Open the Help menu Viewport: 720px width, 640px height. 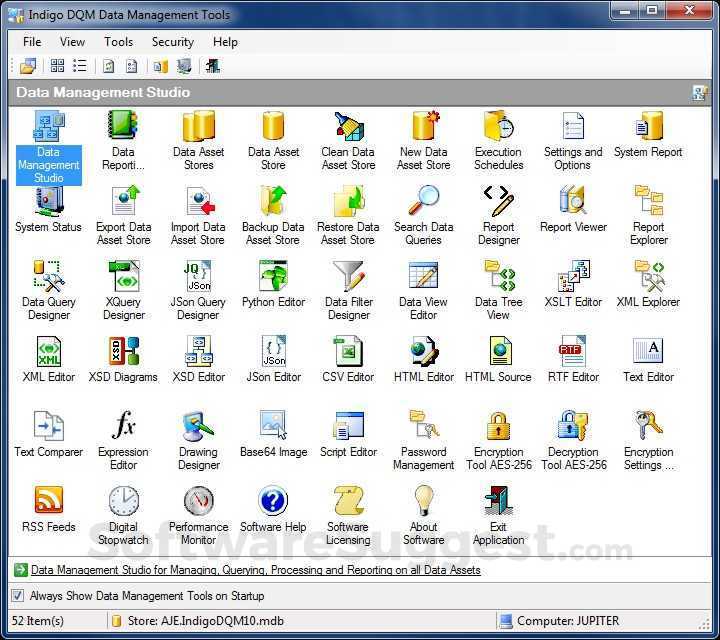click(225, 42)
